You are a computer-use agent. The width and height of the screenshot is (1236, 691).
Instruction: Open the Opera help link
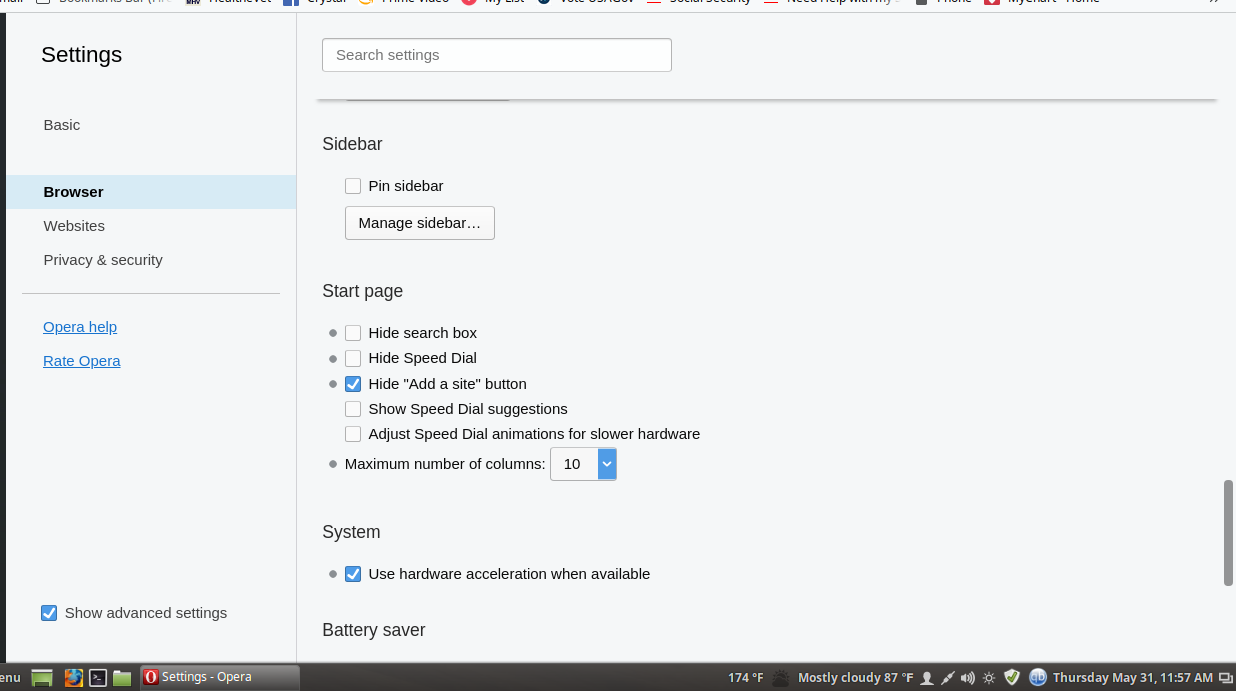coord(80,327)
